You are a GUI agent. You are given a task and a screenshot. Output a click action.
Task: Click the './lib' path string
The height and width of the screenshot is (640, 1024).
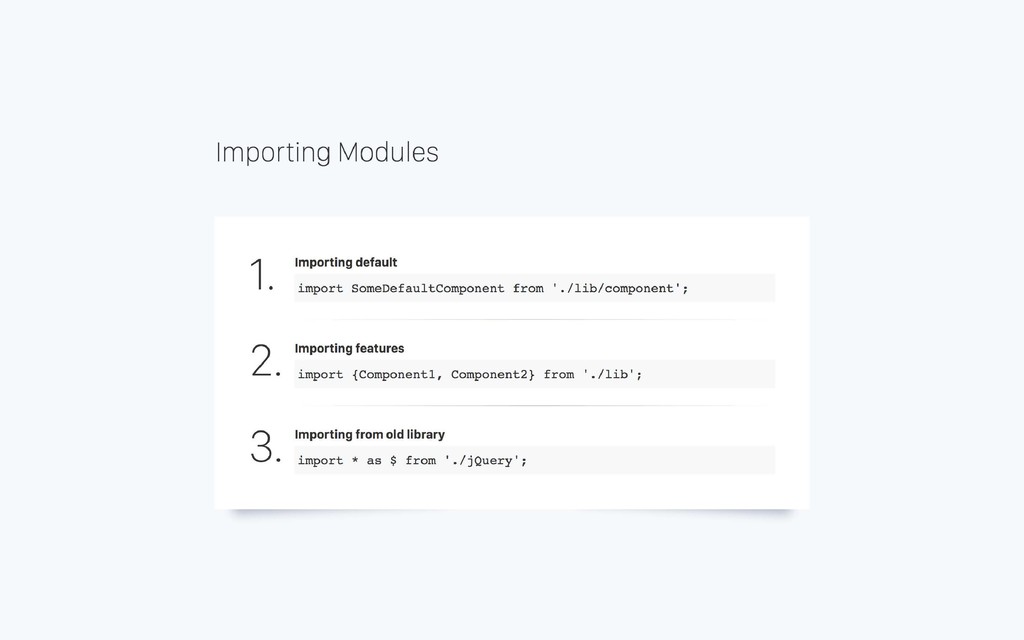point(609,374)
